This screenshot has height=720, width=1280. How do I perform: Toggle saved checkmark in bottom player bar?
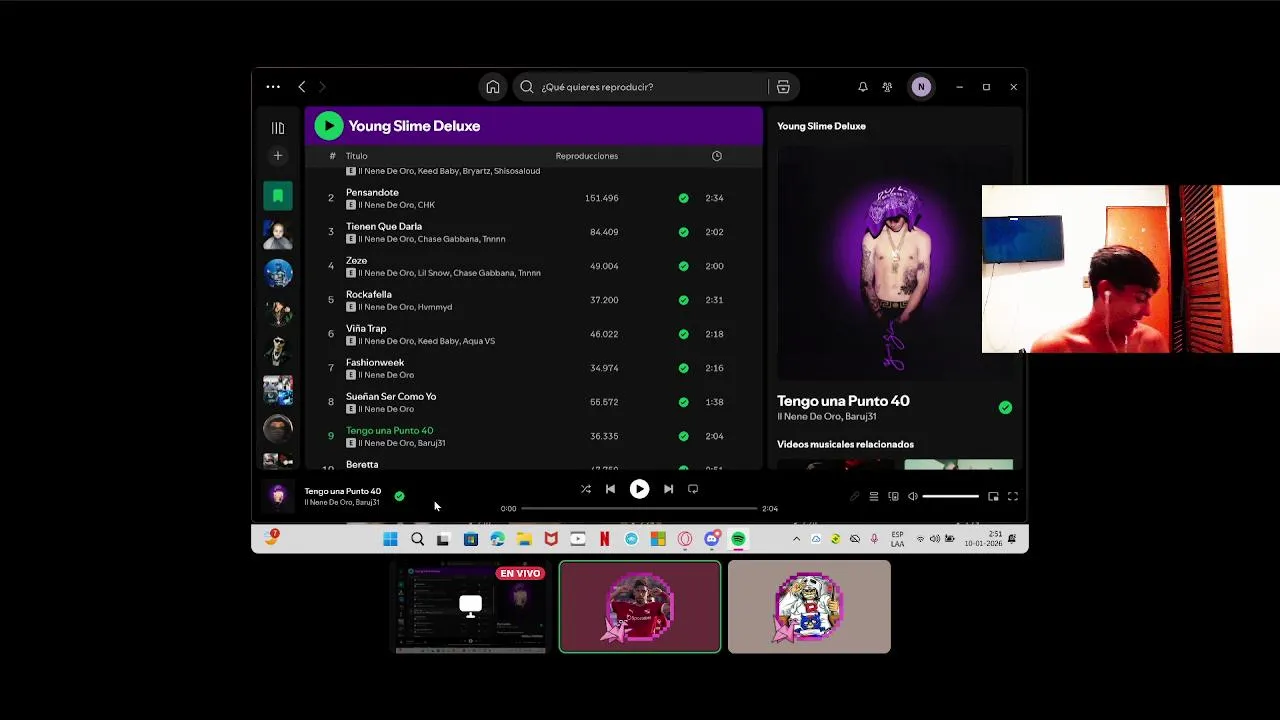pyautogui.click(x=399, y=496)
